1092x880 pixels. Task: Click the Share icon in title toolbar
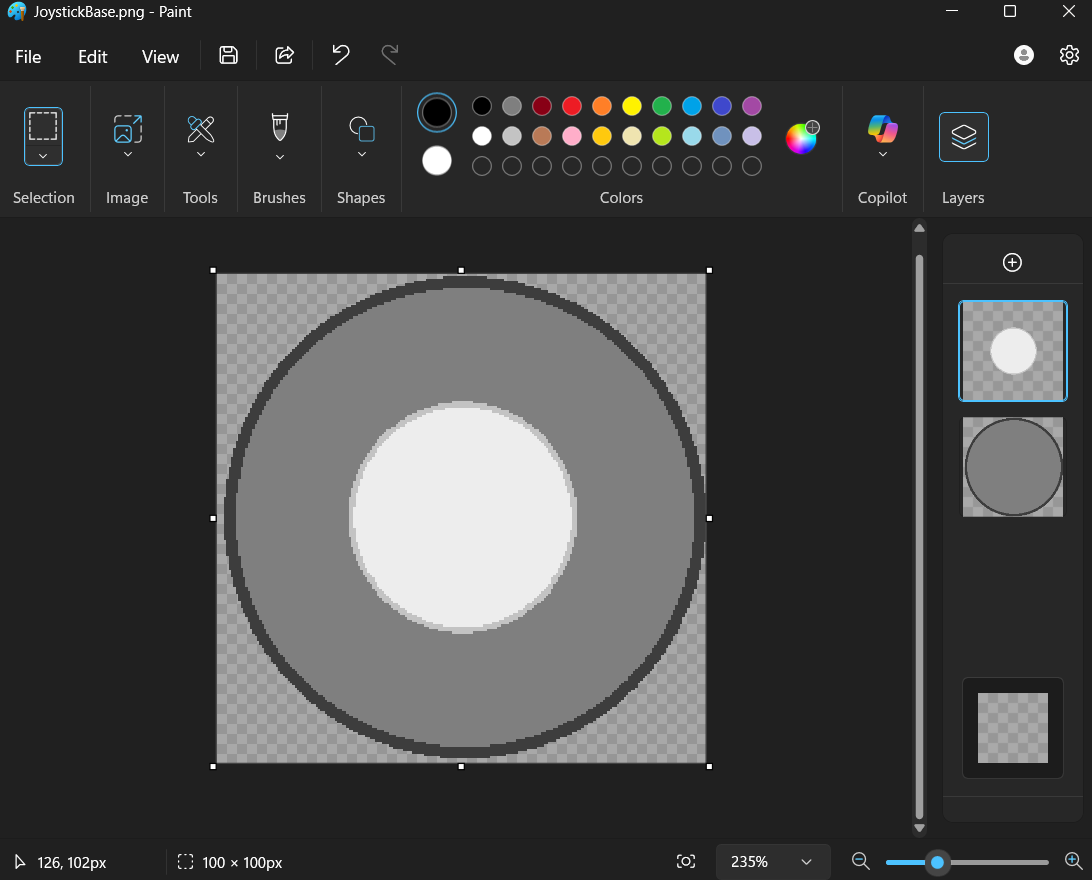(x=285, y=56)
